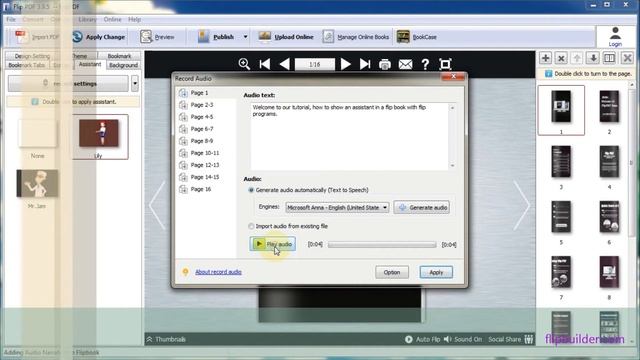640x360 pixels.
Task: Toggle Auto Flip play control
Action: click(x=422, y=339)
